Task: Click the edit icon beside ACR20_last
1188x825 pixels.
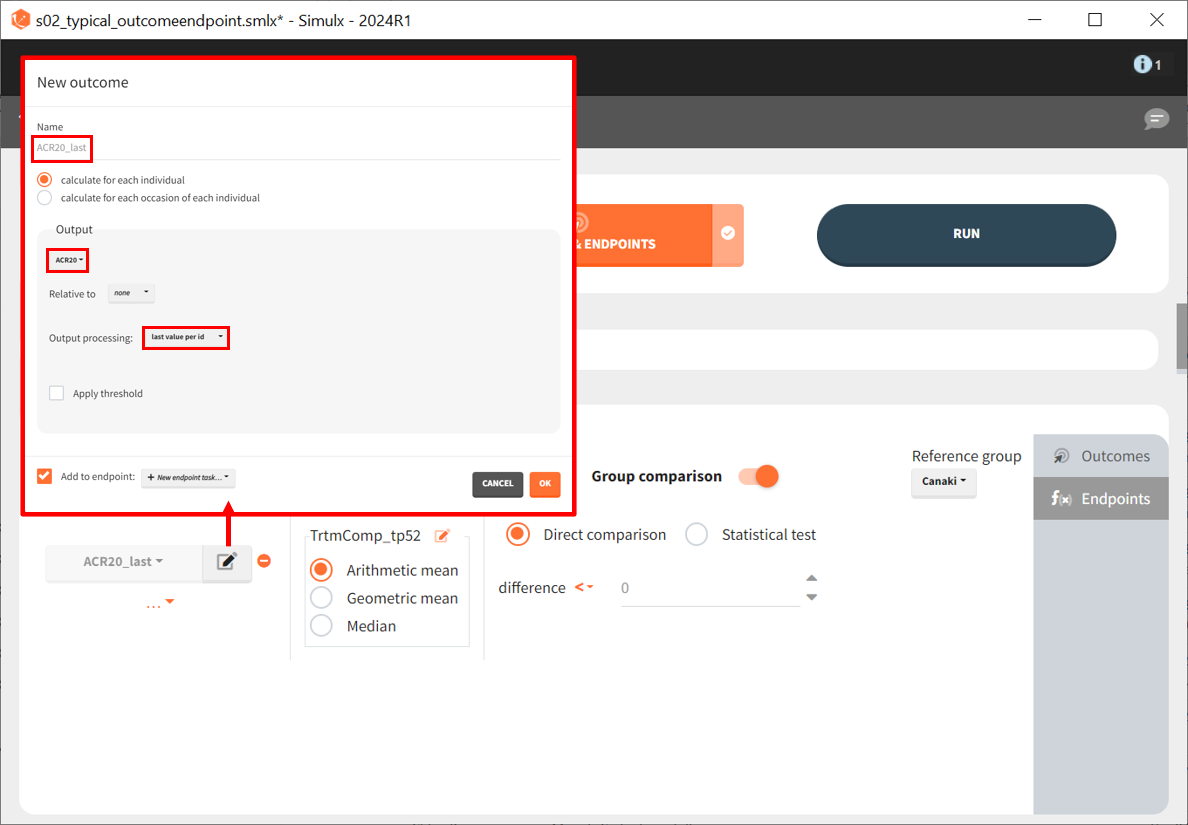Action: pos(227,562)
